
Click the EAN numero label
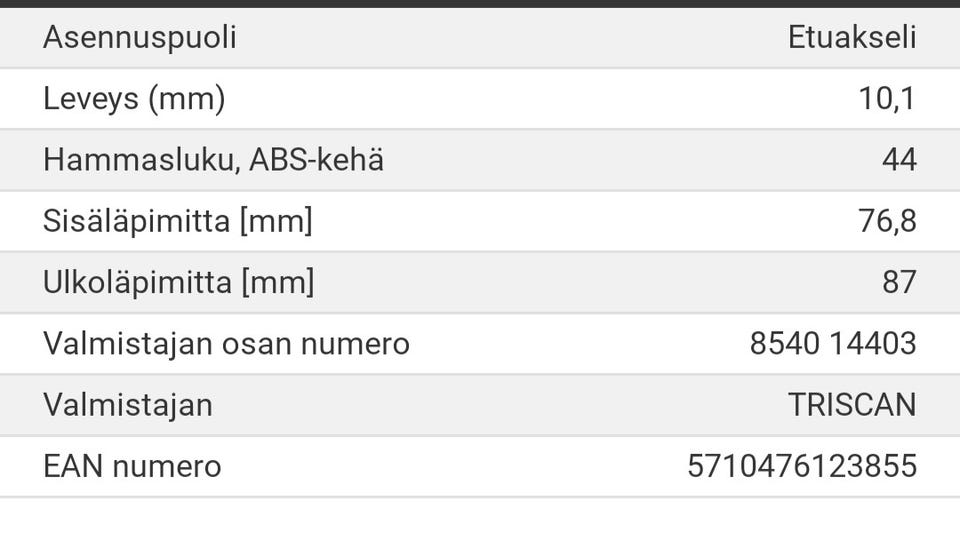132,466
